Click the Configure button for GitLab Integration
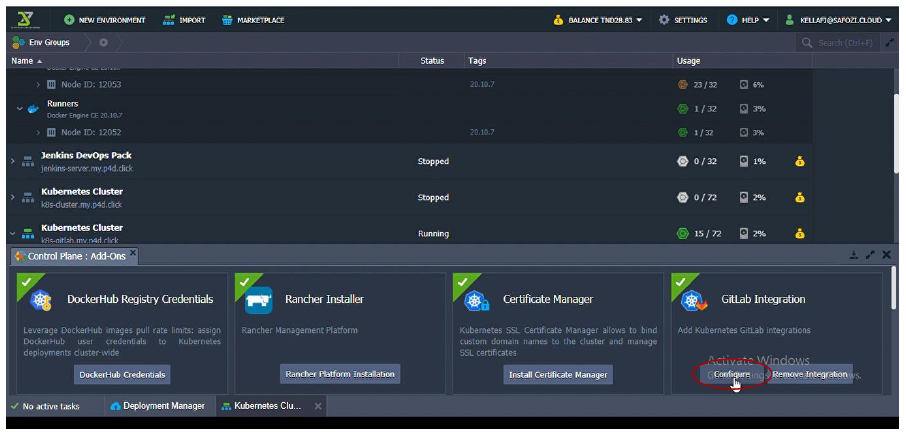This screenshot has height=439, width=906. tap(732, 374)
